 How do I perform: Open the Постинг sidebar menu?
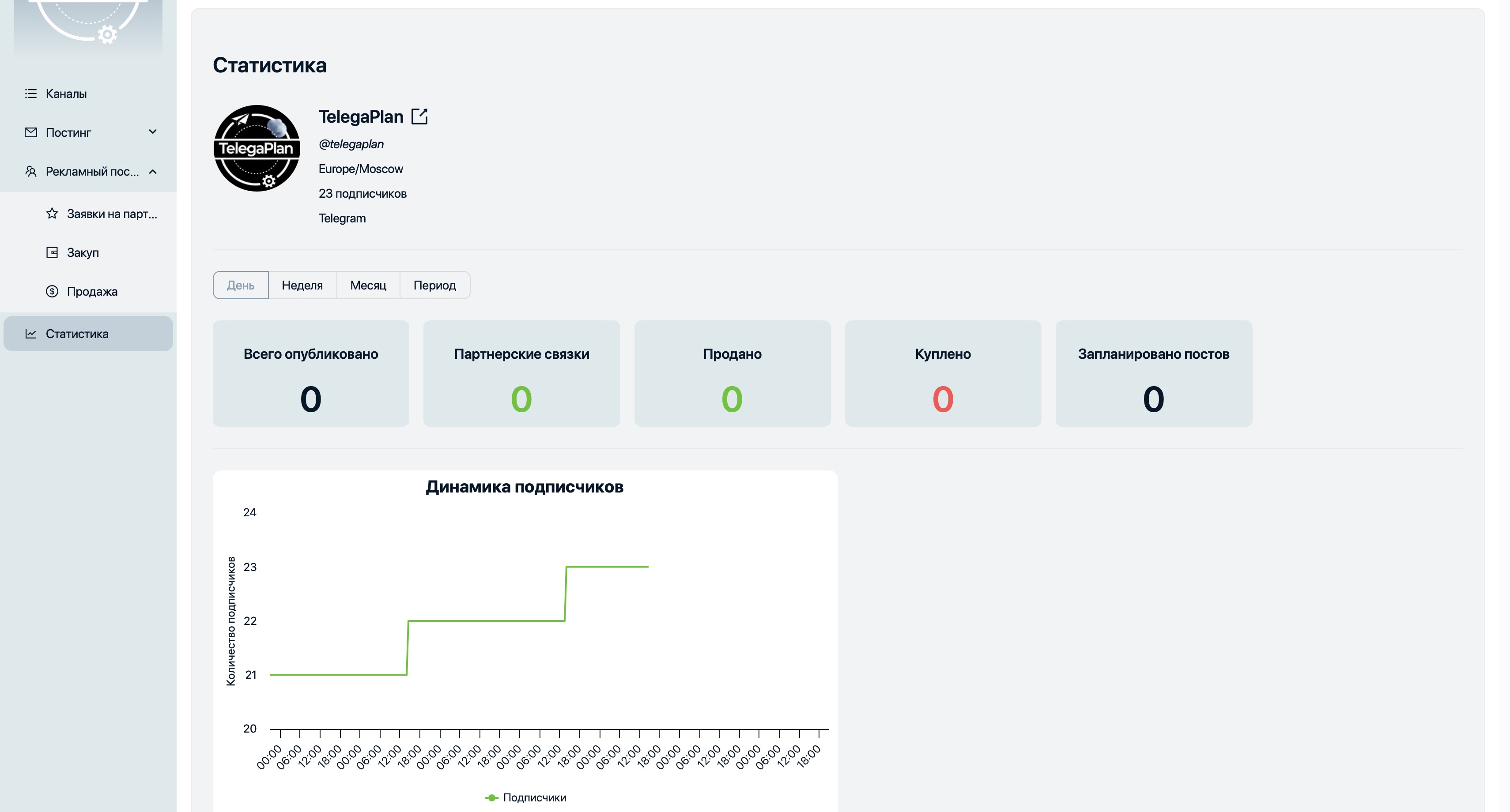(88, 132)
